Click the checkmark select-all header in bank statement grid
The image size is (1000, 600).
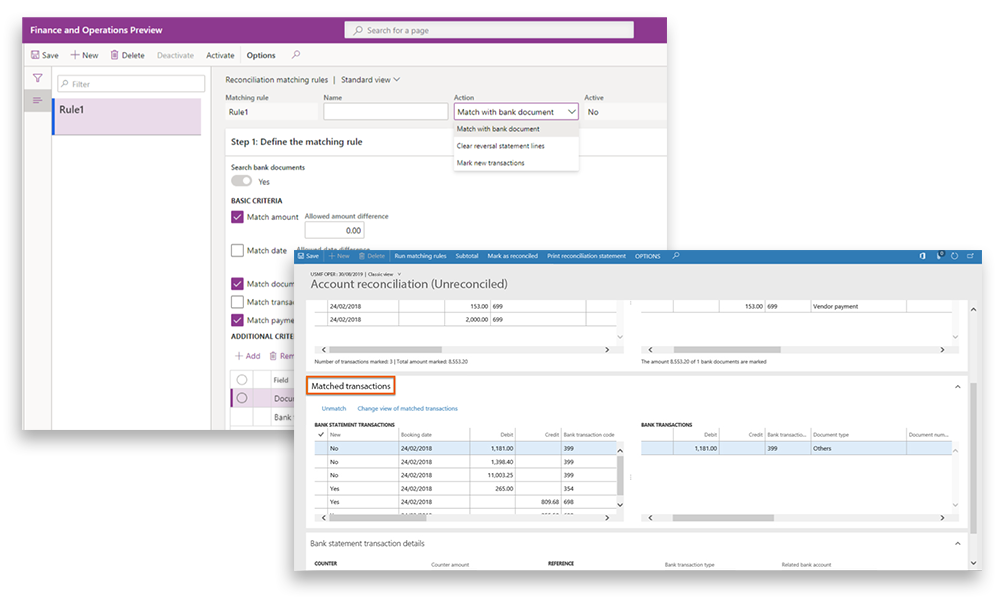[321, 434]
